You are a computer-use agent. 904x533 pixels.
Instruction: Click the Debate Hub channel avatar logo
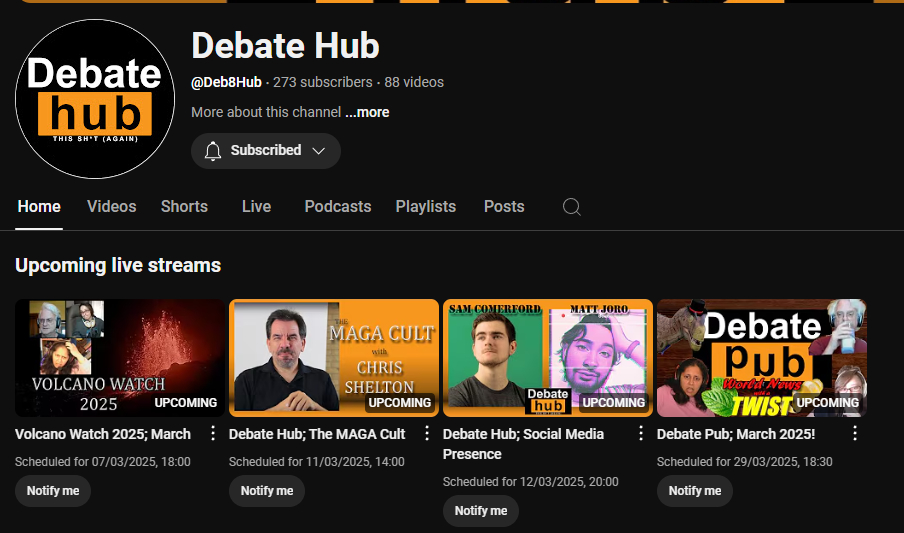95,99
